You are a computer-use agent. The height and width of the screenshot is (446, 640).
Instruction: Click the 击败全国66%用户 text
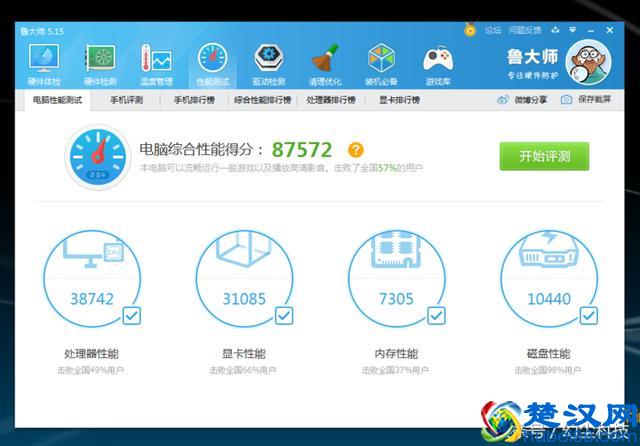[x=243, y=370]
